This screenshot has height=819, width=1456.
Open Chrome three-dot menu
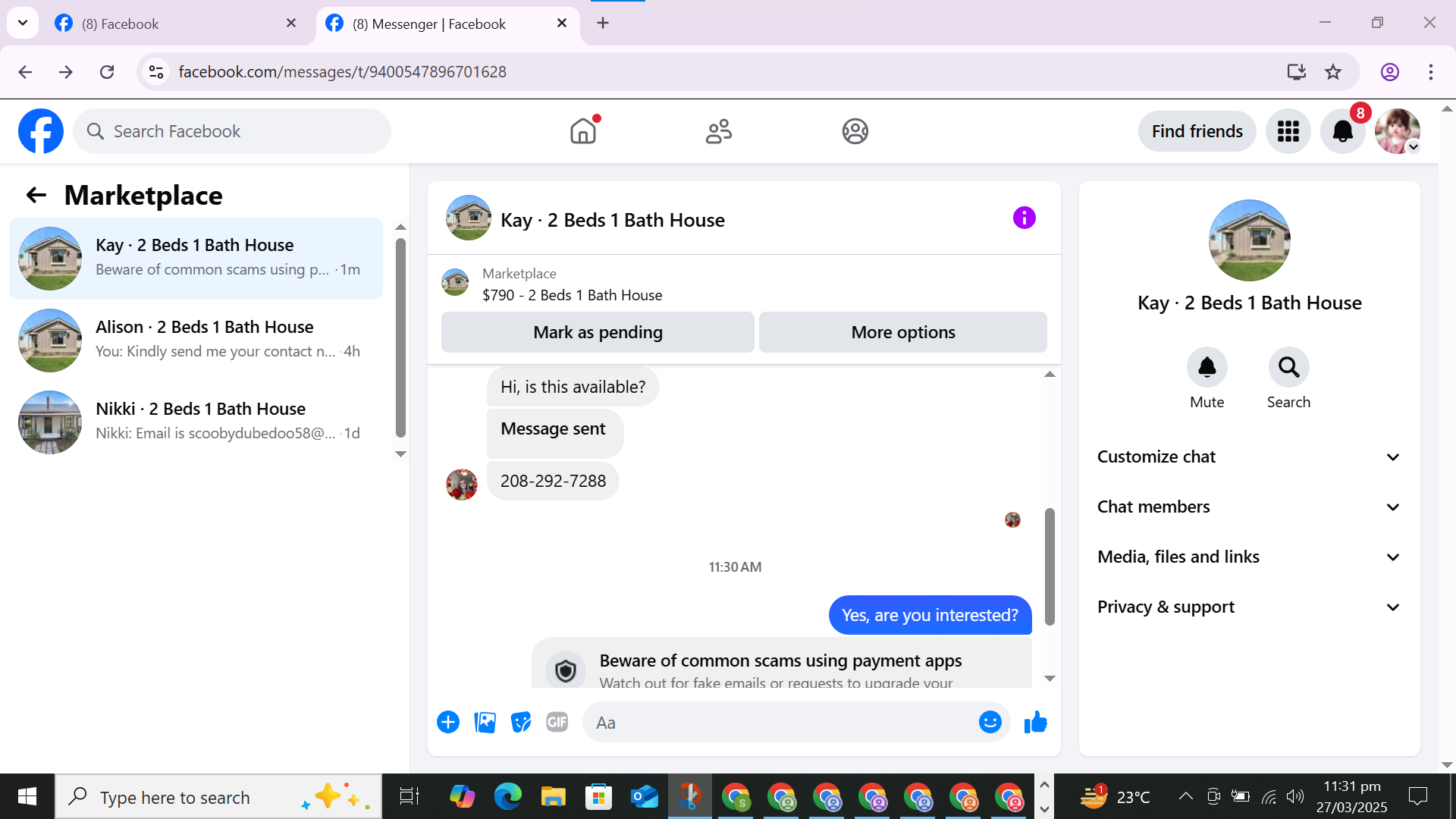coord(1430,72)
